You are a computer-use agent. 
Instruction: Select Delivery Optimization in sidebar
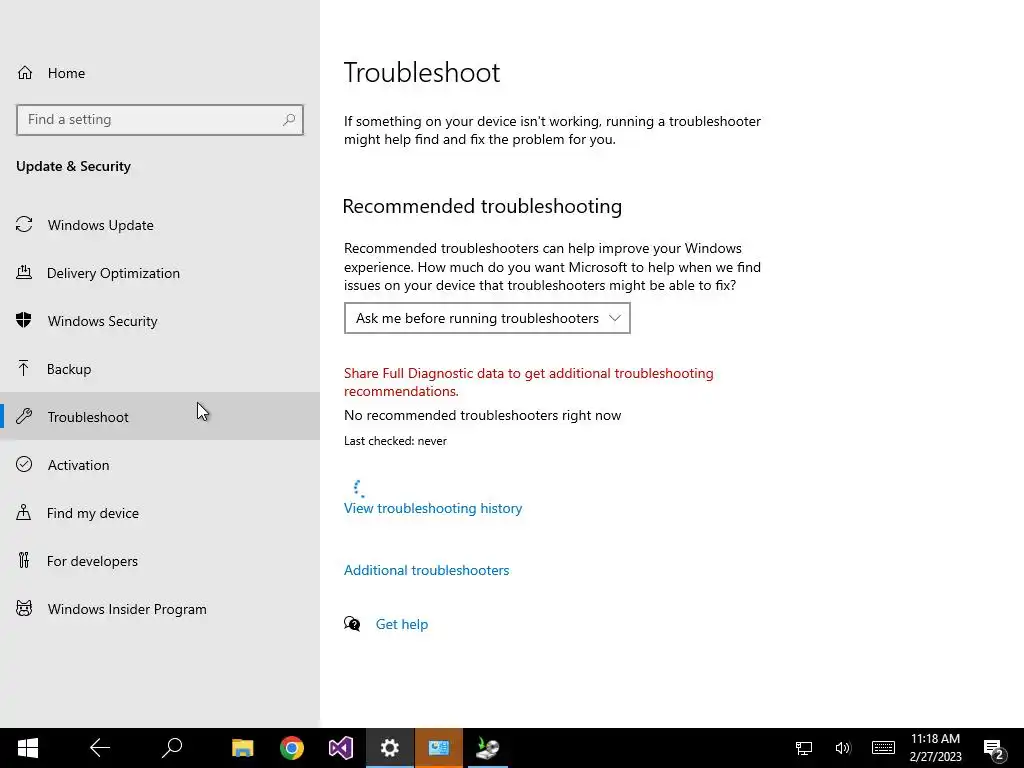(160, 273)
